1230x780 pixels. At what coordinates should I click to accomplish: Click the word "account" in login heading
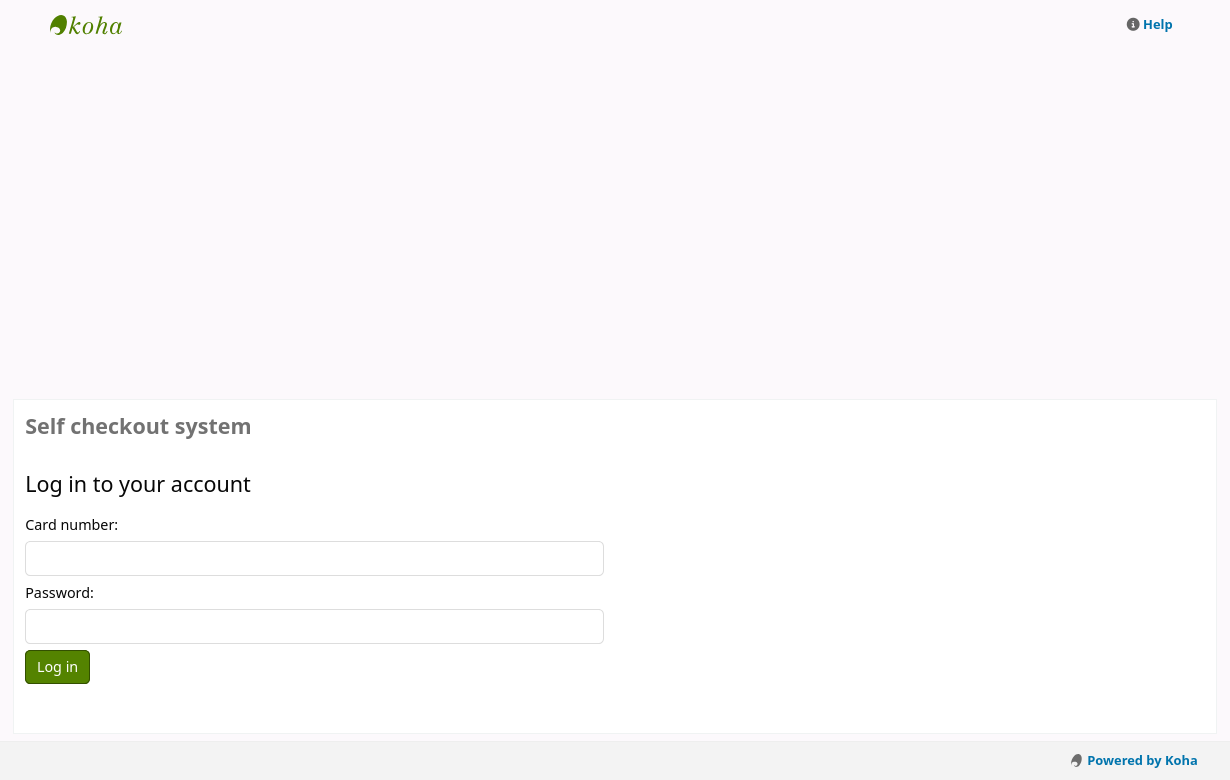pyautogui.click(x=210, y=485)
